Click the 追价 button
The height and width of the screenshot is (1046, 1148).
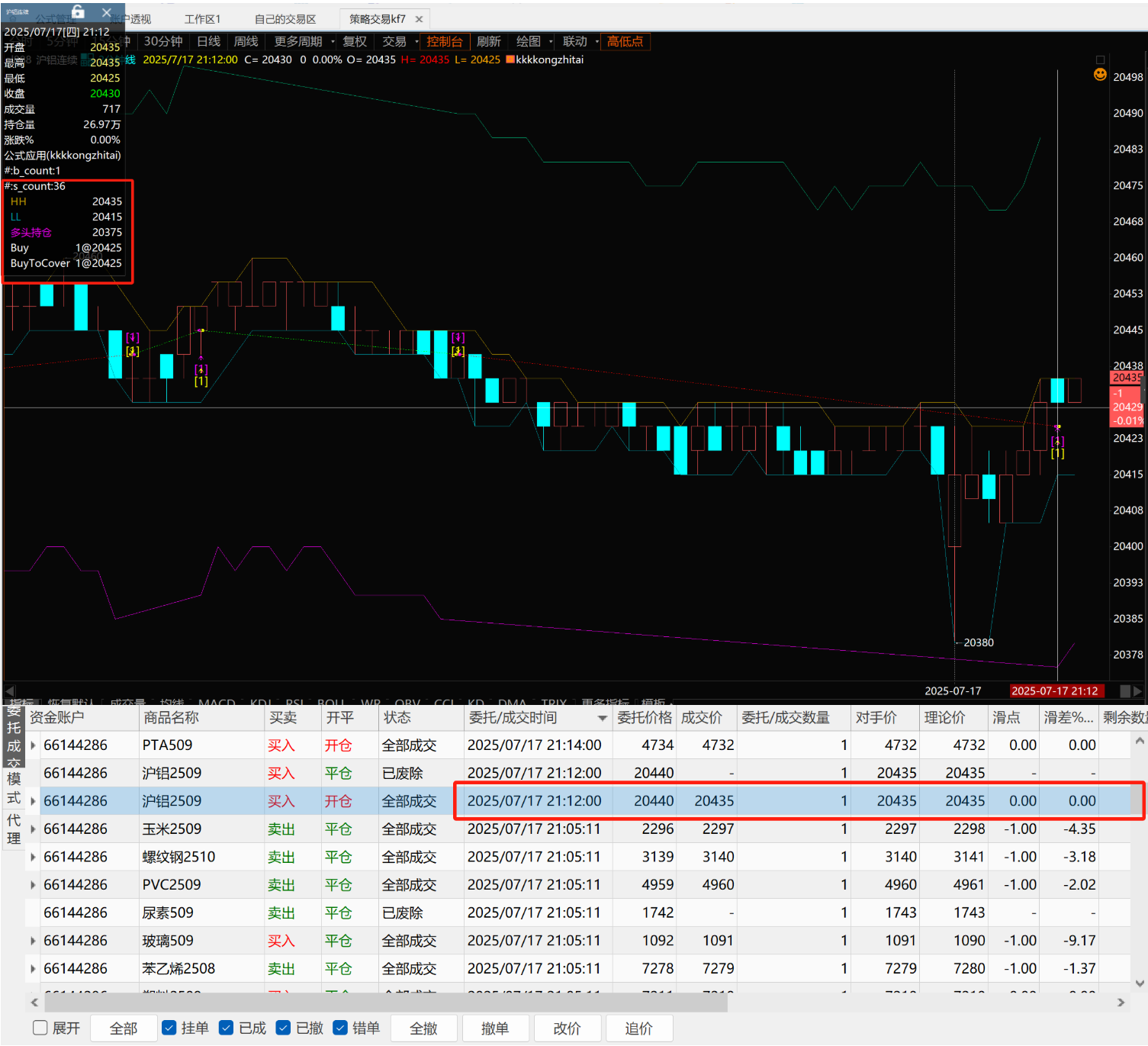point(638,1028)
